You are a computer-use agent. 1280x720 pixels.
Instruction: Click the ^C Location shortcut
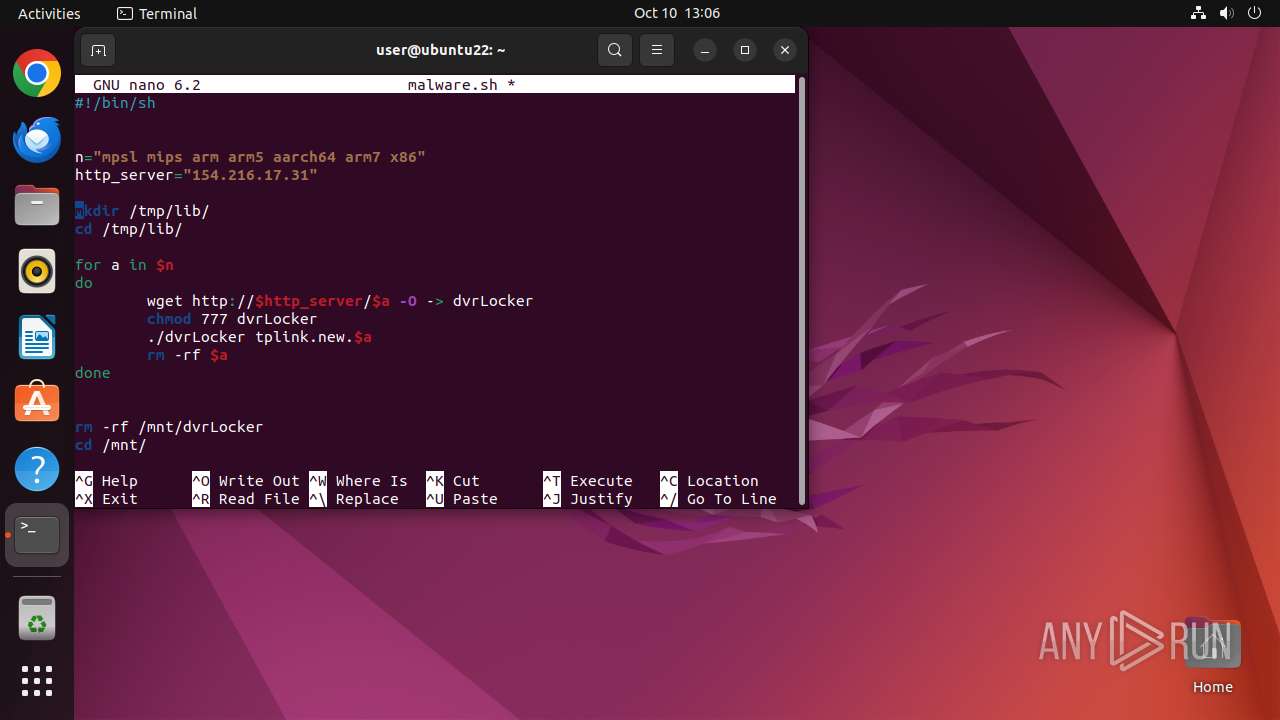(709, 481)
